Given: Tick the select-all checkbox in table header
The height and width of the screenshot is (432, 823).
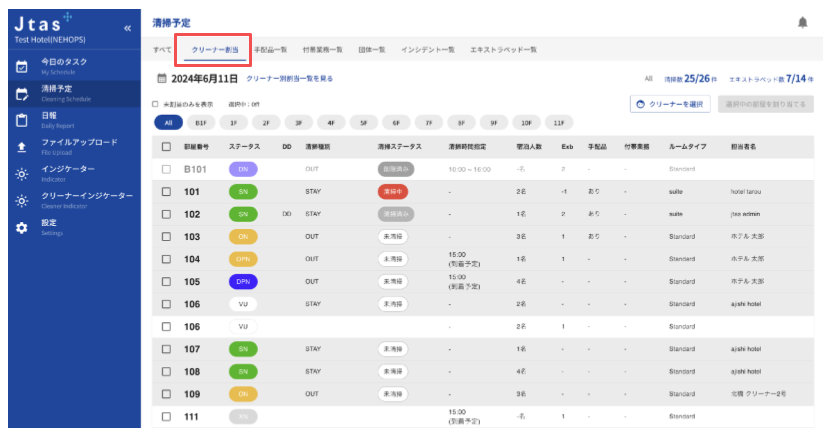Looking at the screenshot, I should [167, 146].
